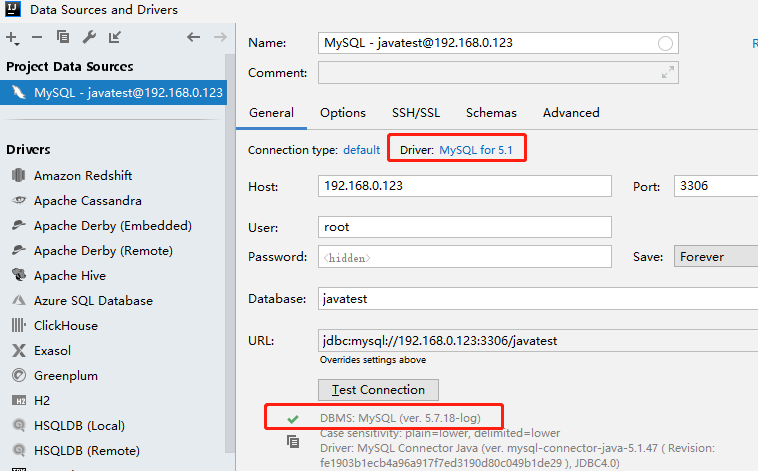
Task: Copy connection test result to clipboard
Action: (293, 441)
